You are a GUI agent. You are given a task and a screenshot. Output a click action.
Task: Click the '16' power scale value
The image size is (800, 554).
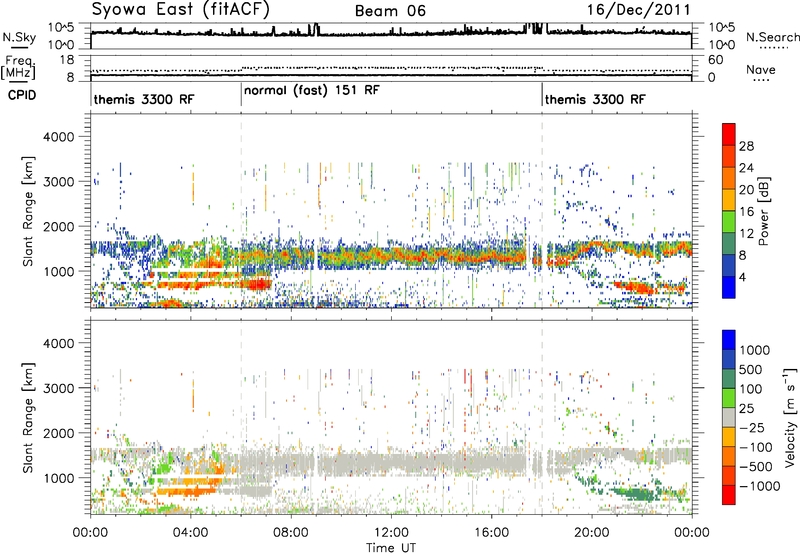tap(746, 211)
